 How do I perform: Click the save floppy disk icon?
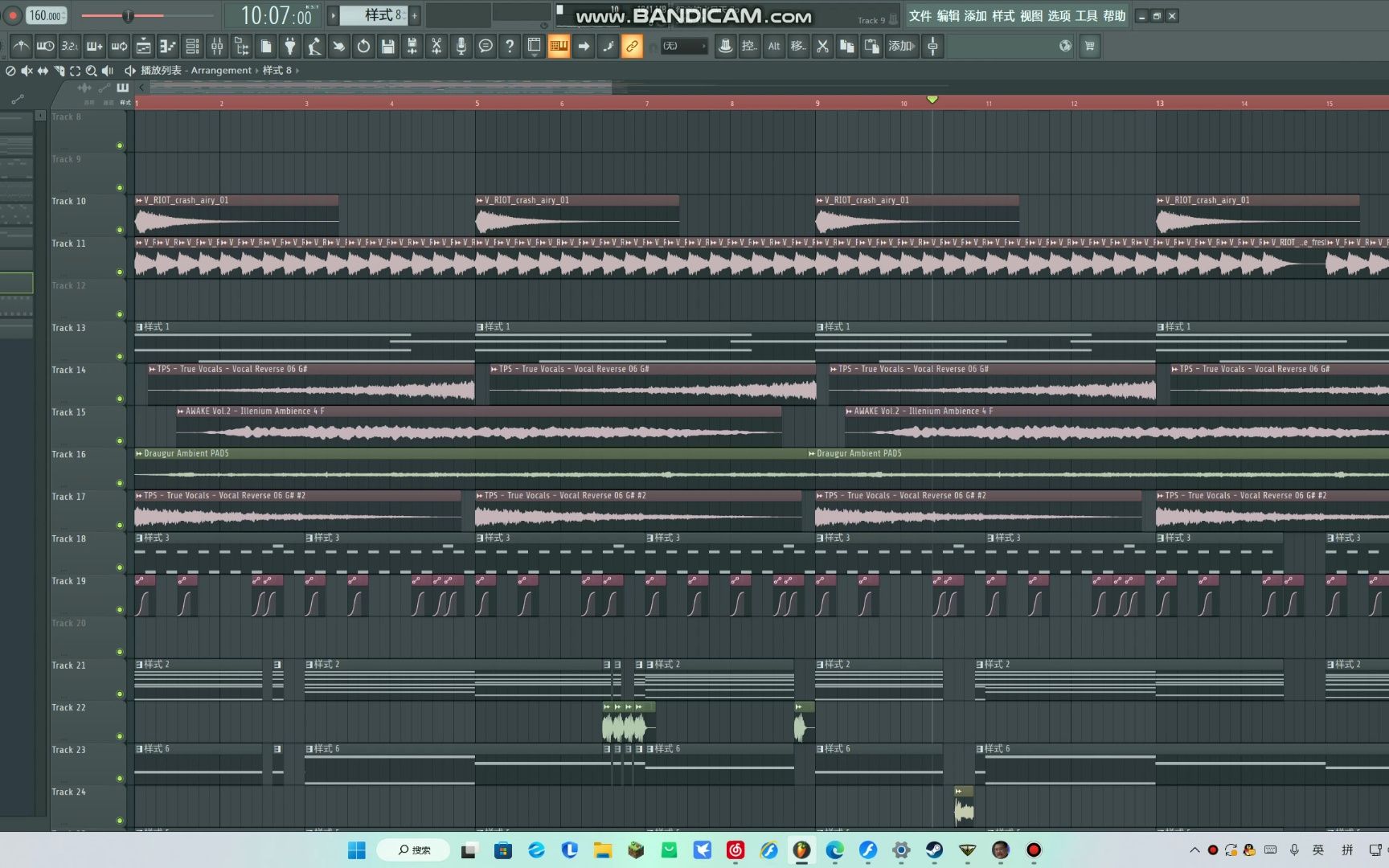coord(387,47)
